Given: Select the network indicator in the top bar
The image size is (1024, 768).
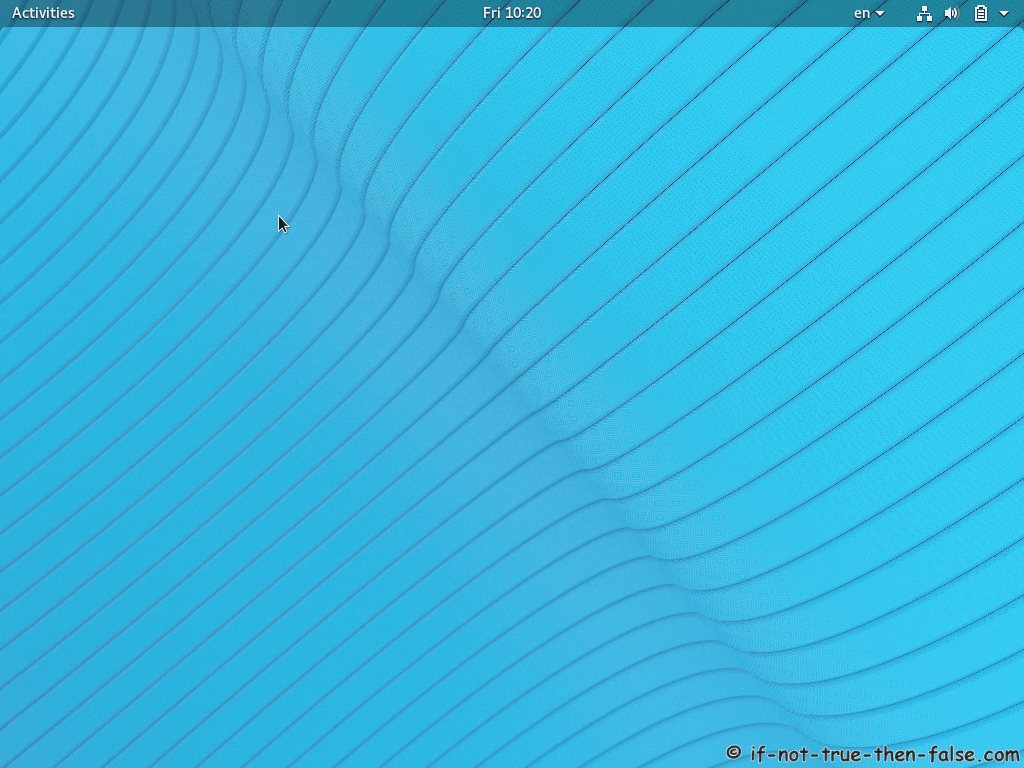Looking at the screenshot, I should [x=924, y=13].
